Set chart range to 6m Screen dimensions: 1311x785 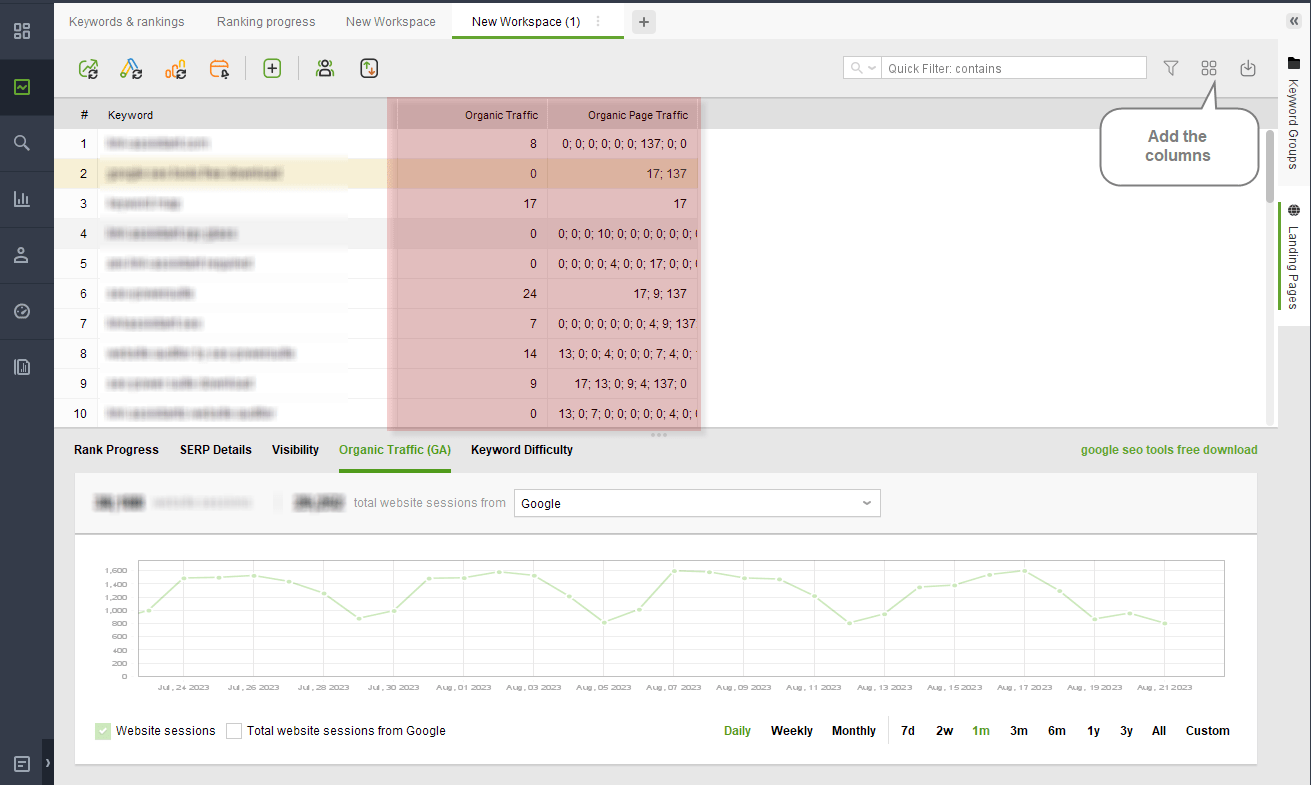(x=1057, y=731)
